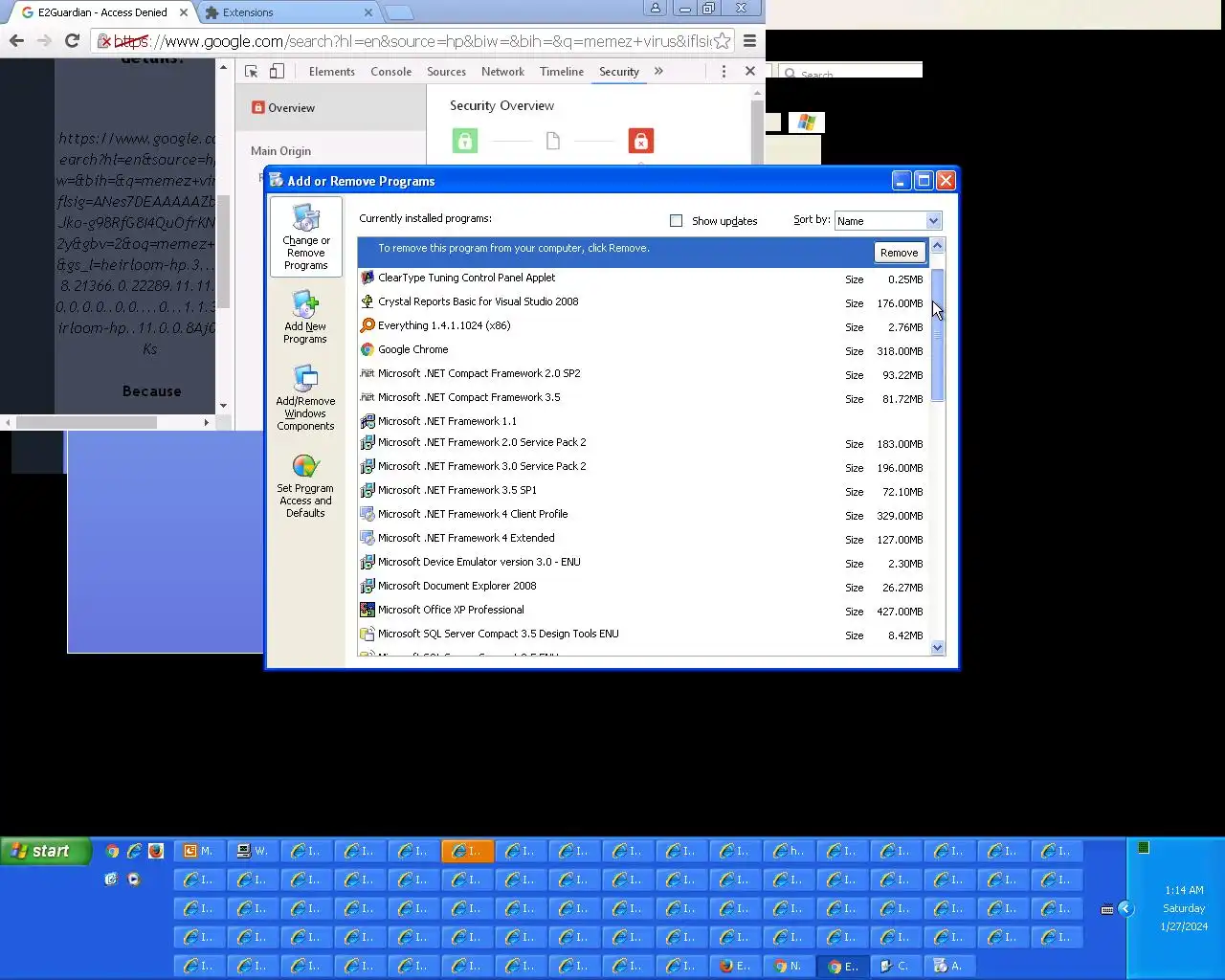This screenshot has height=980, width=1225.
Task: Launch Internet Explorer from quick launch
Action: pos(134,851)
